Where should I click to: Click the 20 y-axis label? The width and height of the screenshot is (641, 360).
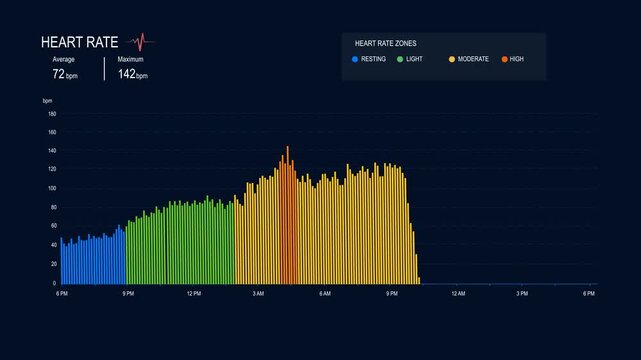[54, 264]
